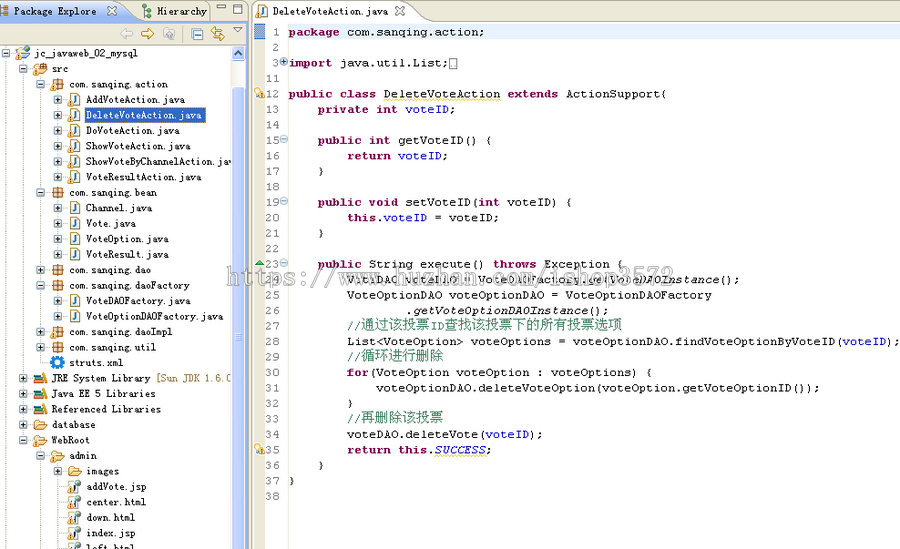Collapse the jc_javaweb_02_mysql project node
Image resolution: width=900 pixels, height=549 pixels.
6,53
